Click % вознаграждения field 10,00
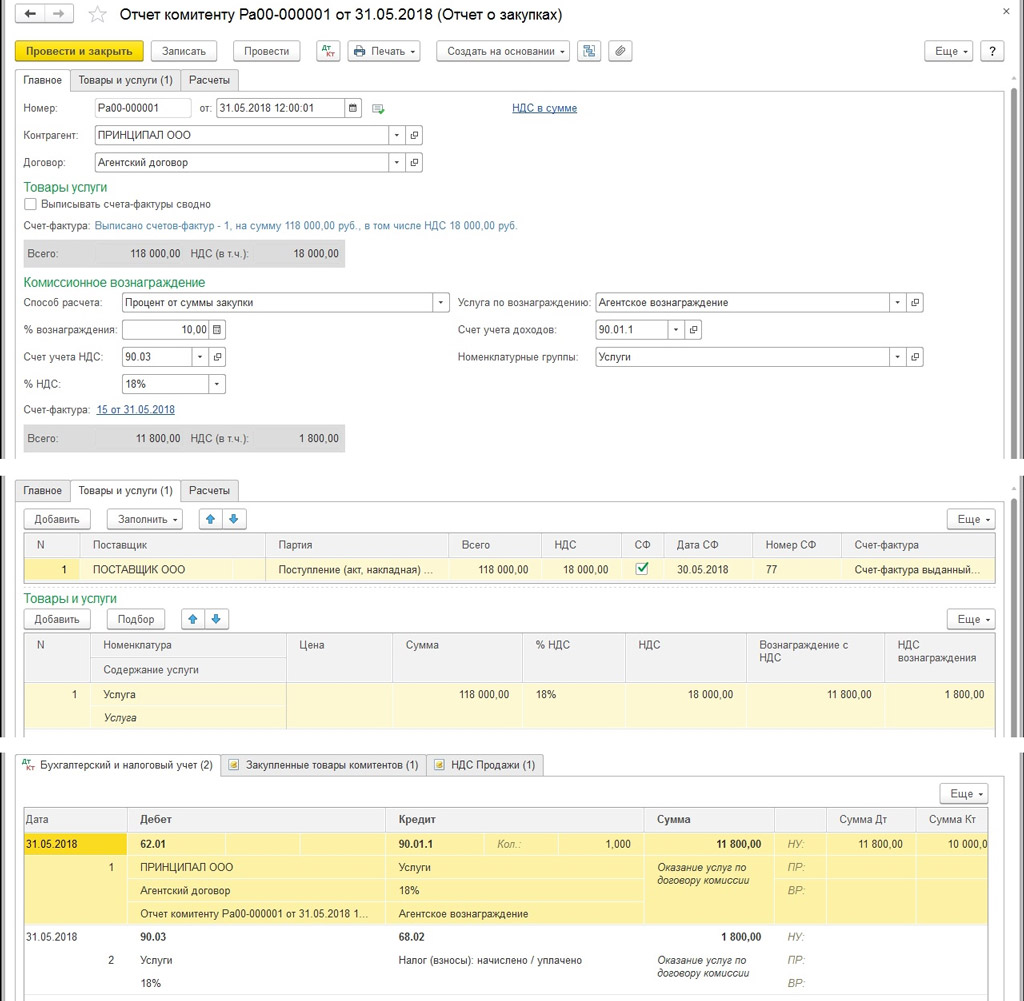Viewport: 1024px width, 1001px height. pyautogui.click(x=165, y=330)
